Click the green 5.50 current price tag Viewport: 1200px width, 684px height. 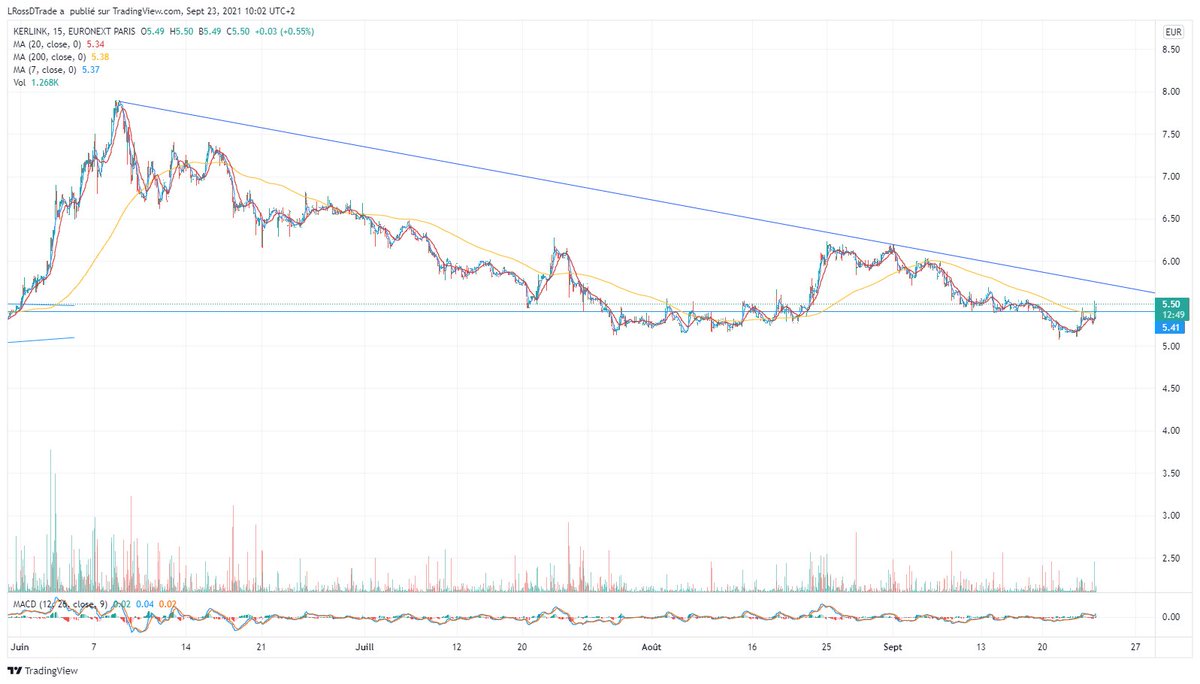tap(1172, 304)
